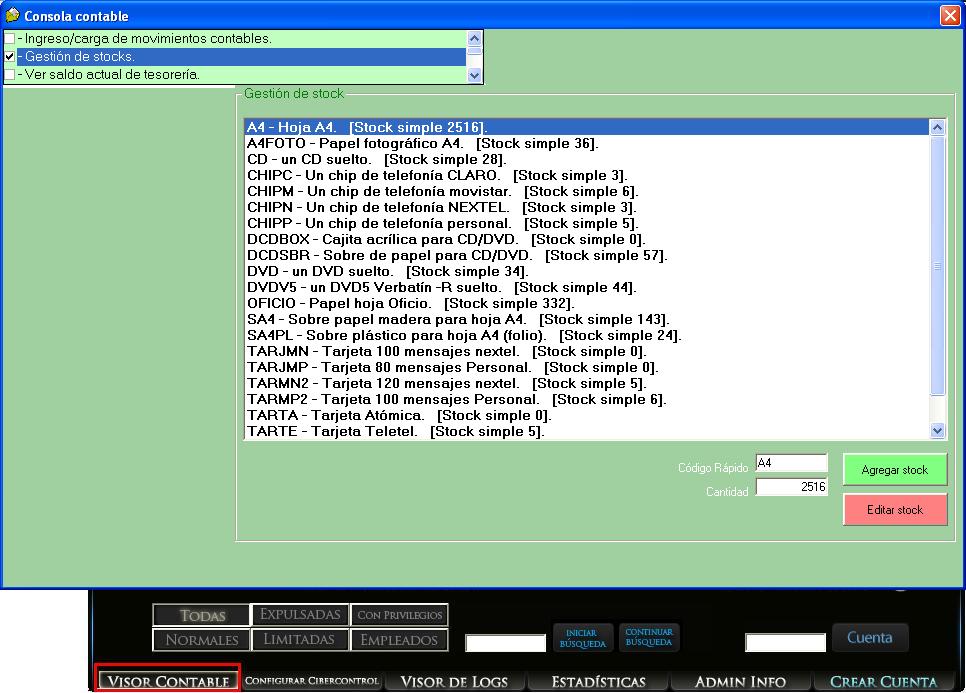Check the Ingreso/carga de movimientos contables box
Image resolution: width=966 pixels, height=693 pixels.
tap(10, 39)
